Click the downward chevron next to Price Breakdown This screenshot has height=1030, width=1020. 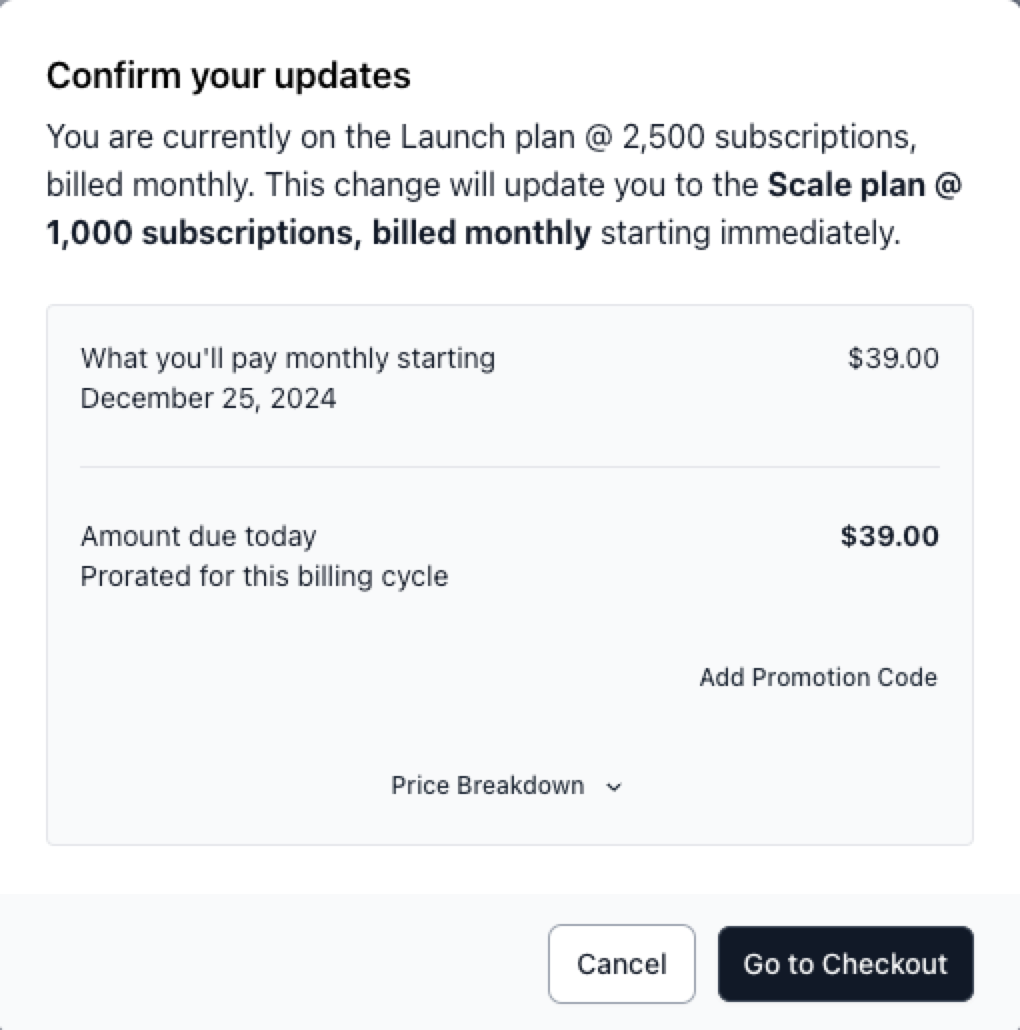614,787
